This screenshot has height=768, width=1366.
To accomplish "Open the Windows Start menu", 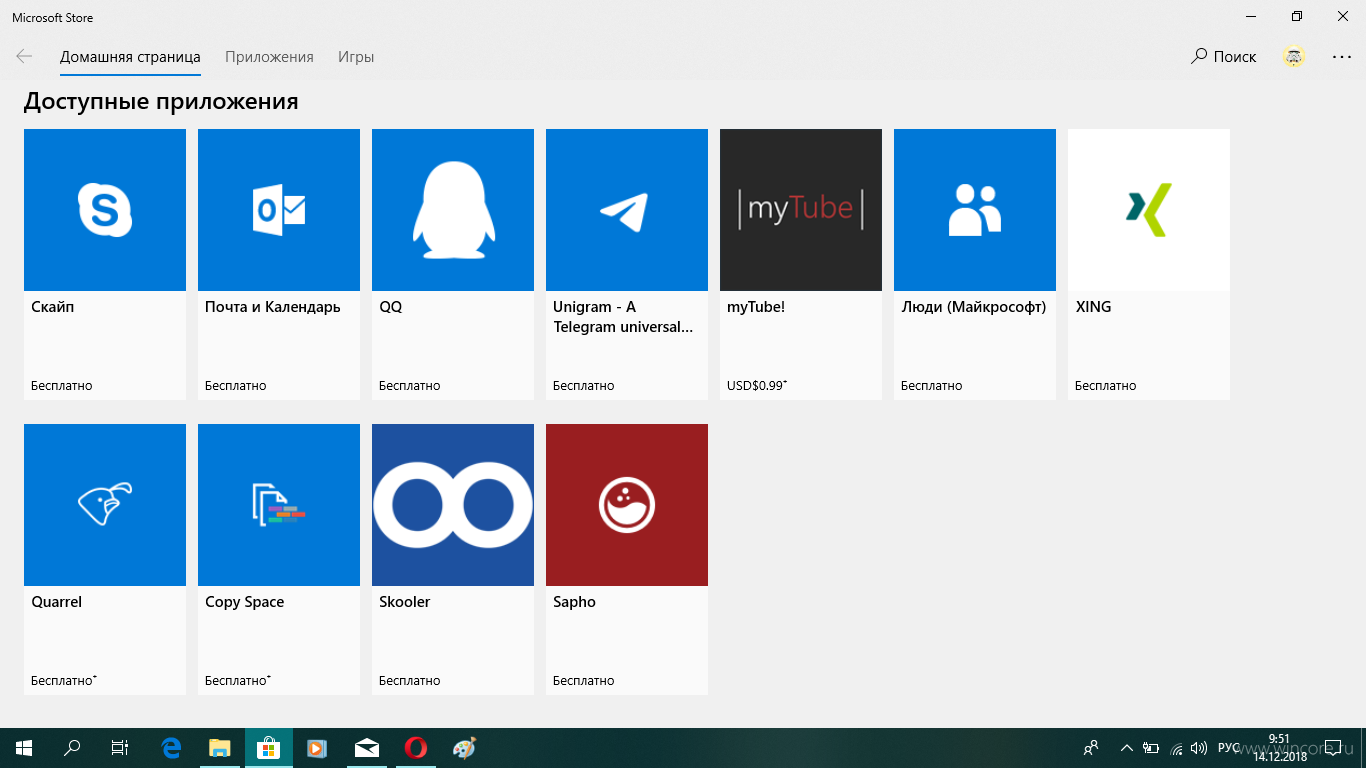I will coord(24,748).
